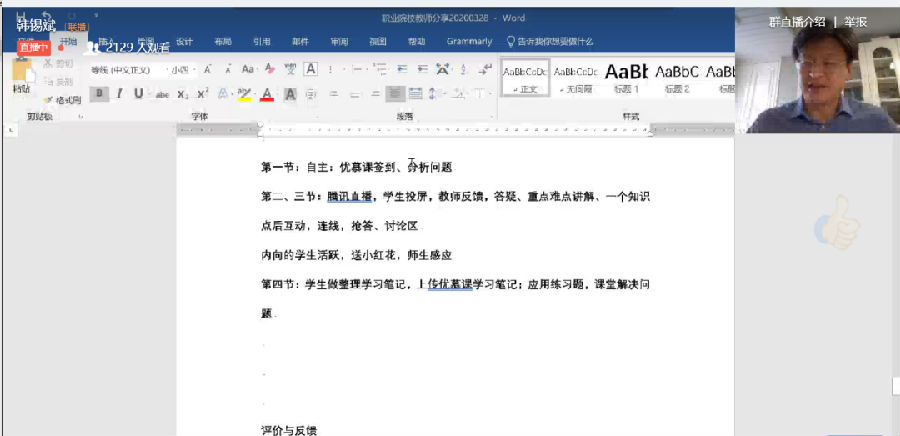The height and width of the screenshot is (436, 900).
Task: Click the red font color swatch
Action: tap(267, 94)
